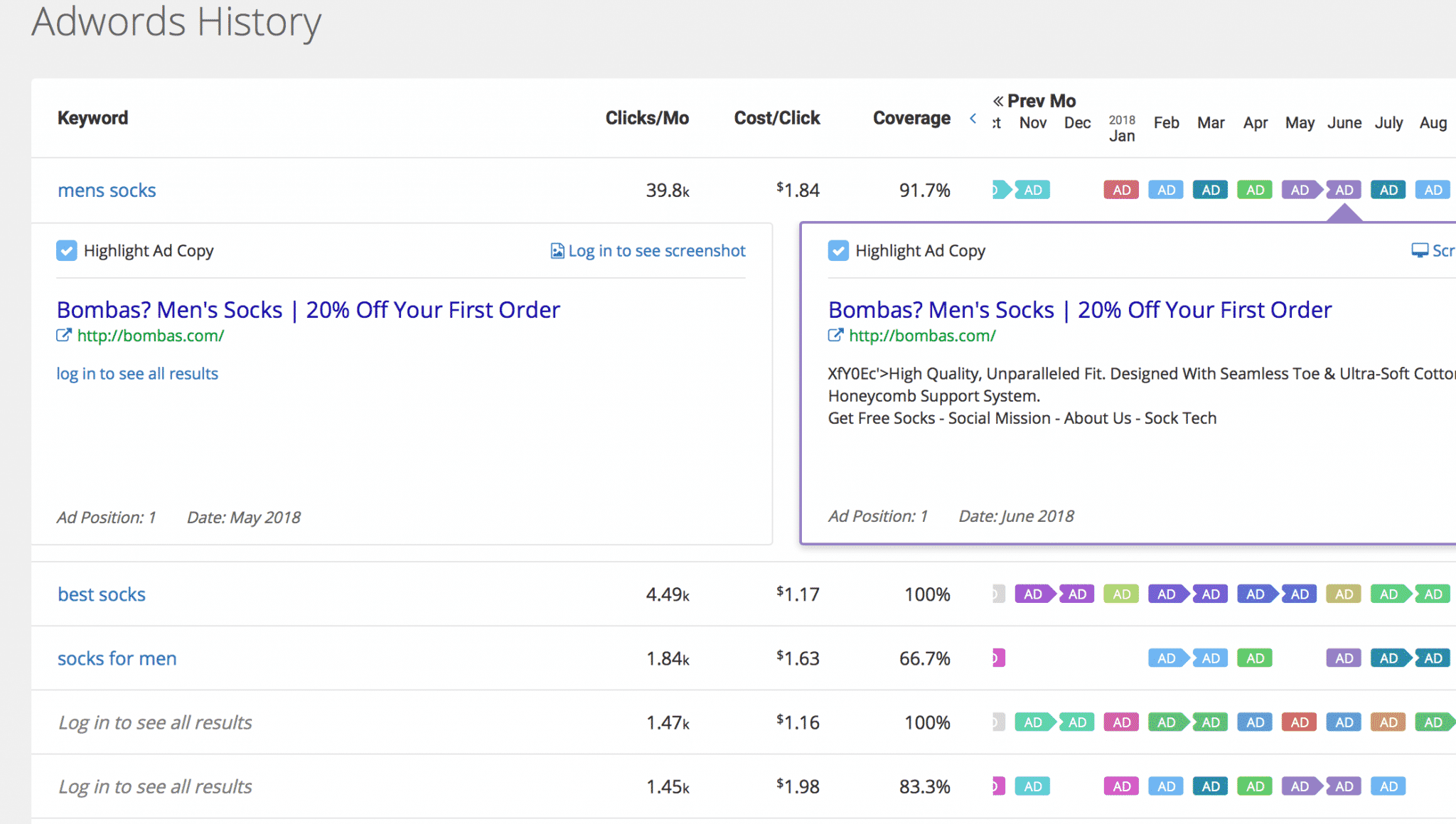Open the socks for men keyword link
The height and width of the screenshot is (824, 1456).
pos(117,658)
